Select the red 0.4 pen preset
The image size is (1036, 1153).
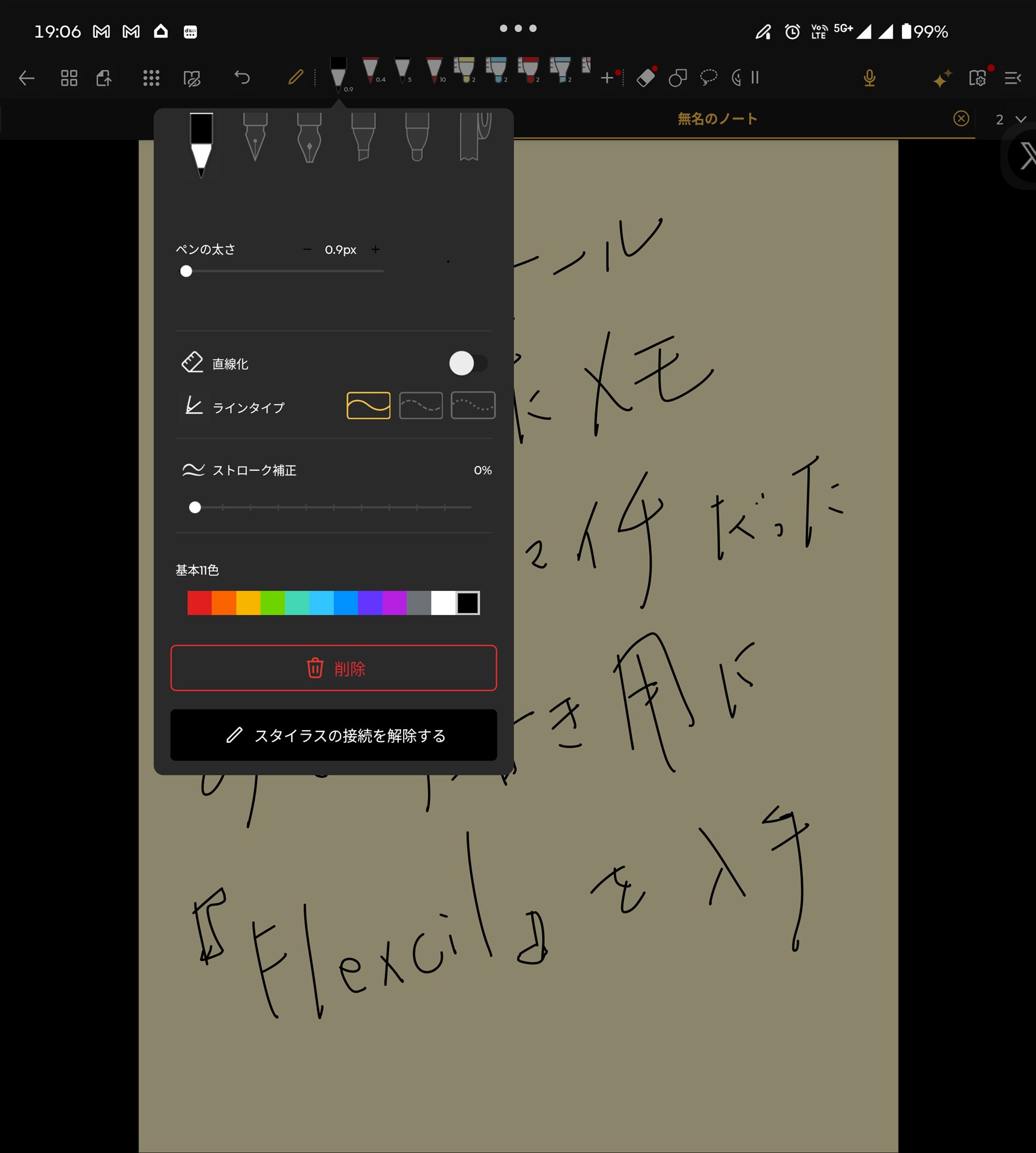[372, 70]
